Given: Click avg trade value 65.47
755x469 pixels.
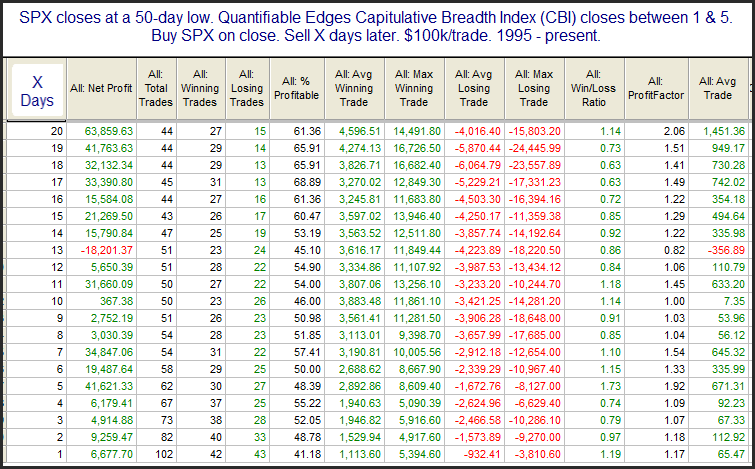Looking at the screenshot, I should tap(731, 454).
